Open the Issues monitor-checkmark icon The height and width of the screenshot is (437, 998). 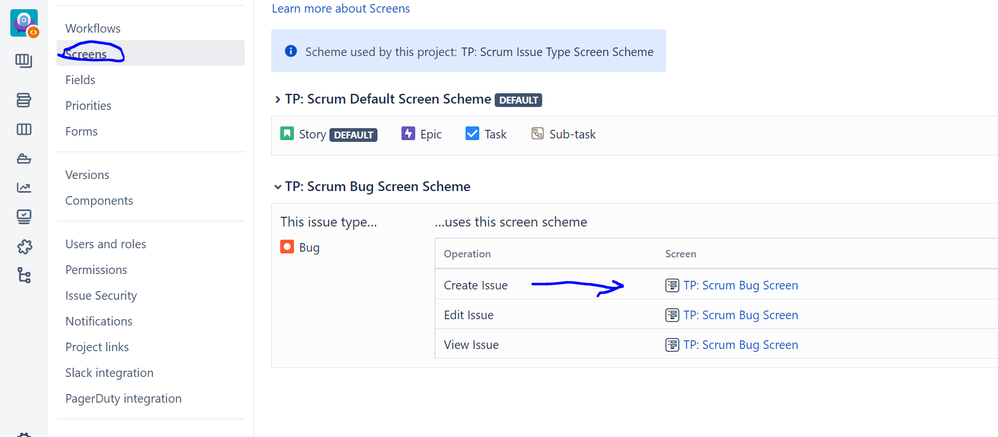[24, 217]
